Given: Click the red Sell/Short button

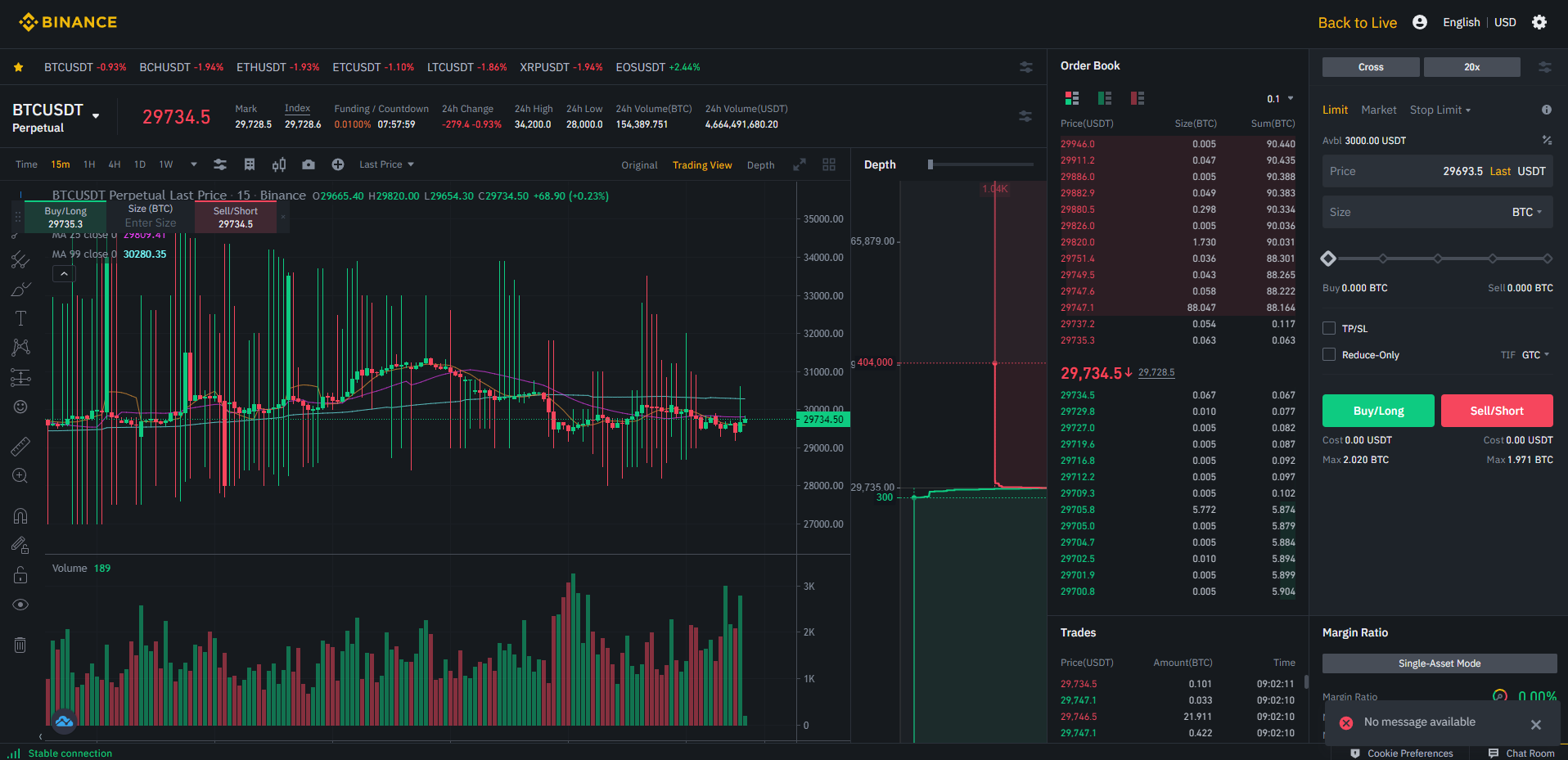Looking at the screenshot, I should pos(1497,411).
